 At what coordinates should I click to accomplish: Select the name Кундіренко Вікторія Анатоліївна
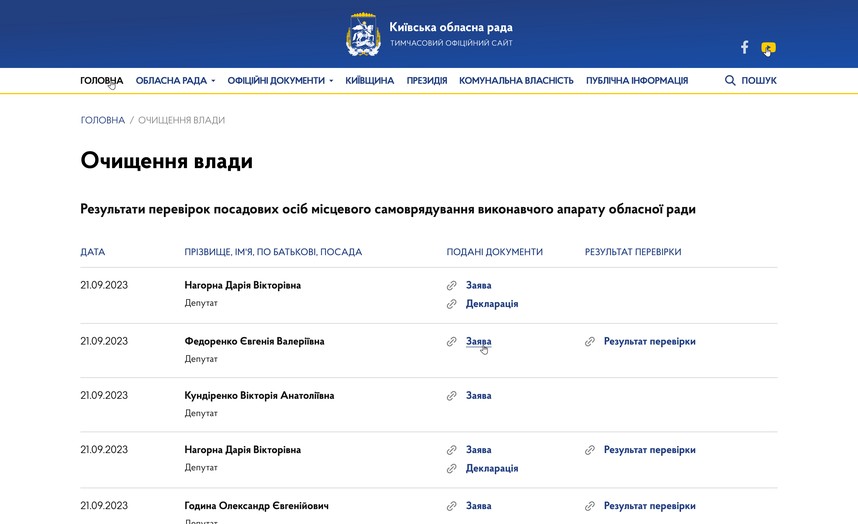coord(259,395)
